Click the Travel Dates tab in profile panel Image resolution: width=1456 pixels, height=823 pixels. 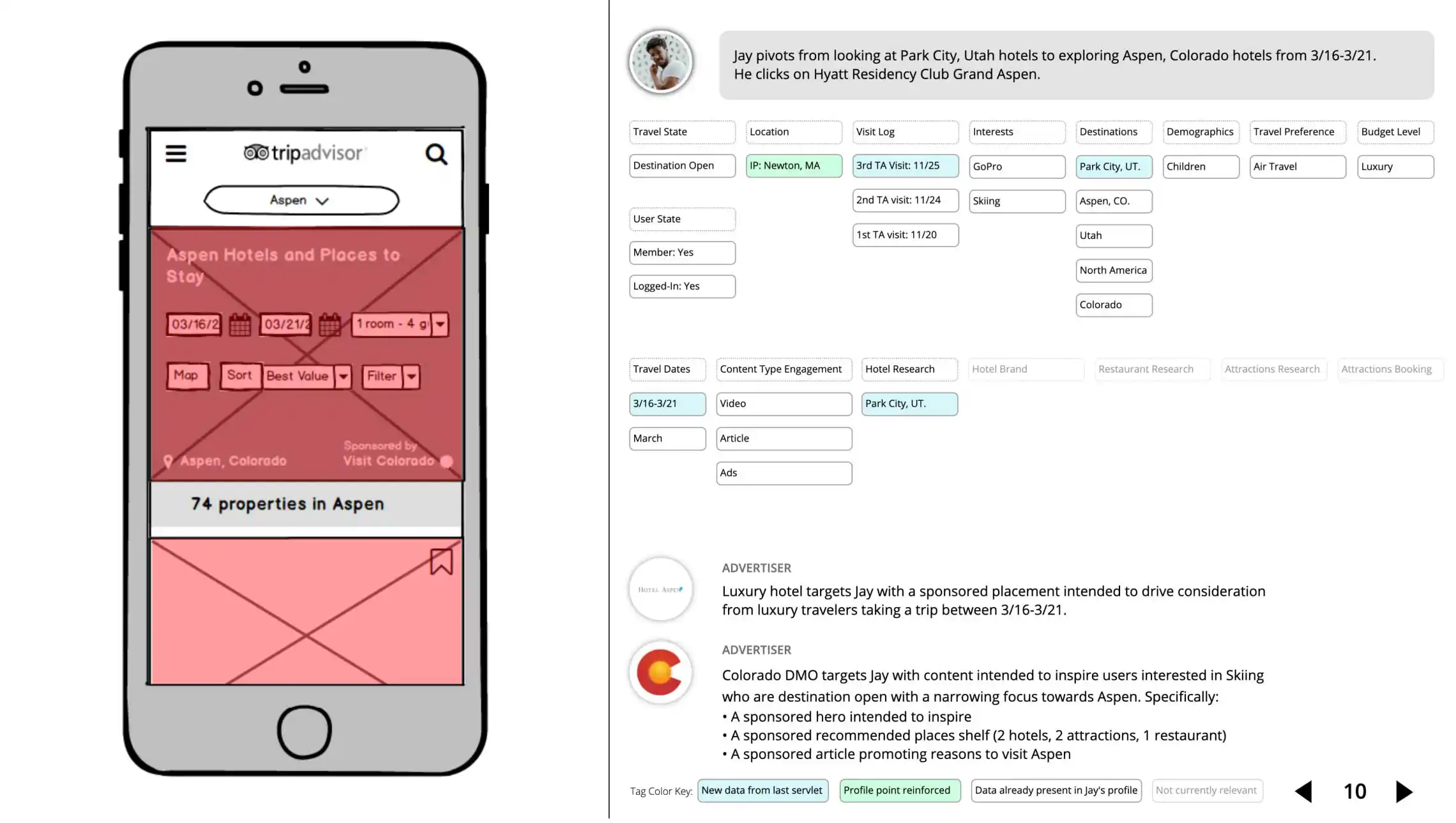click(662, 369)
